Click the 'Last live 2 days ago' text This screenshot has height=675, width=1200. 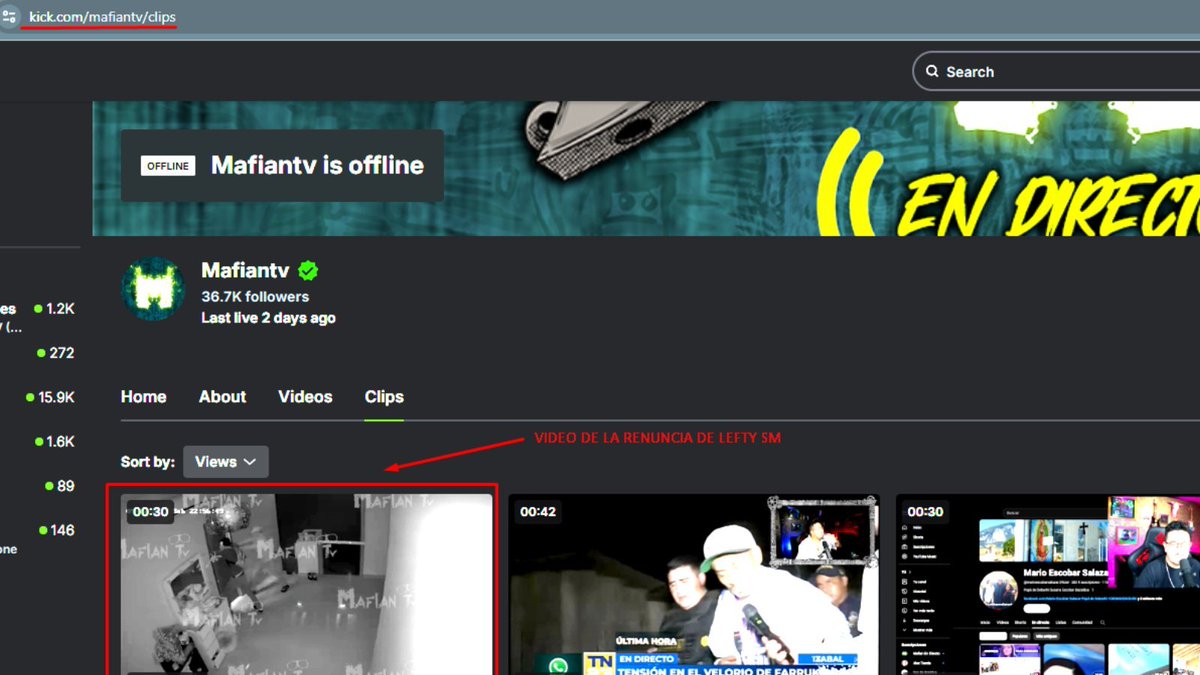(268, 318)
